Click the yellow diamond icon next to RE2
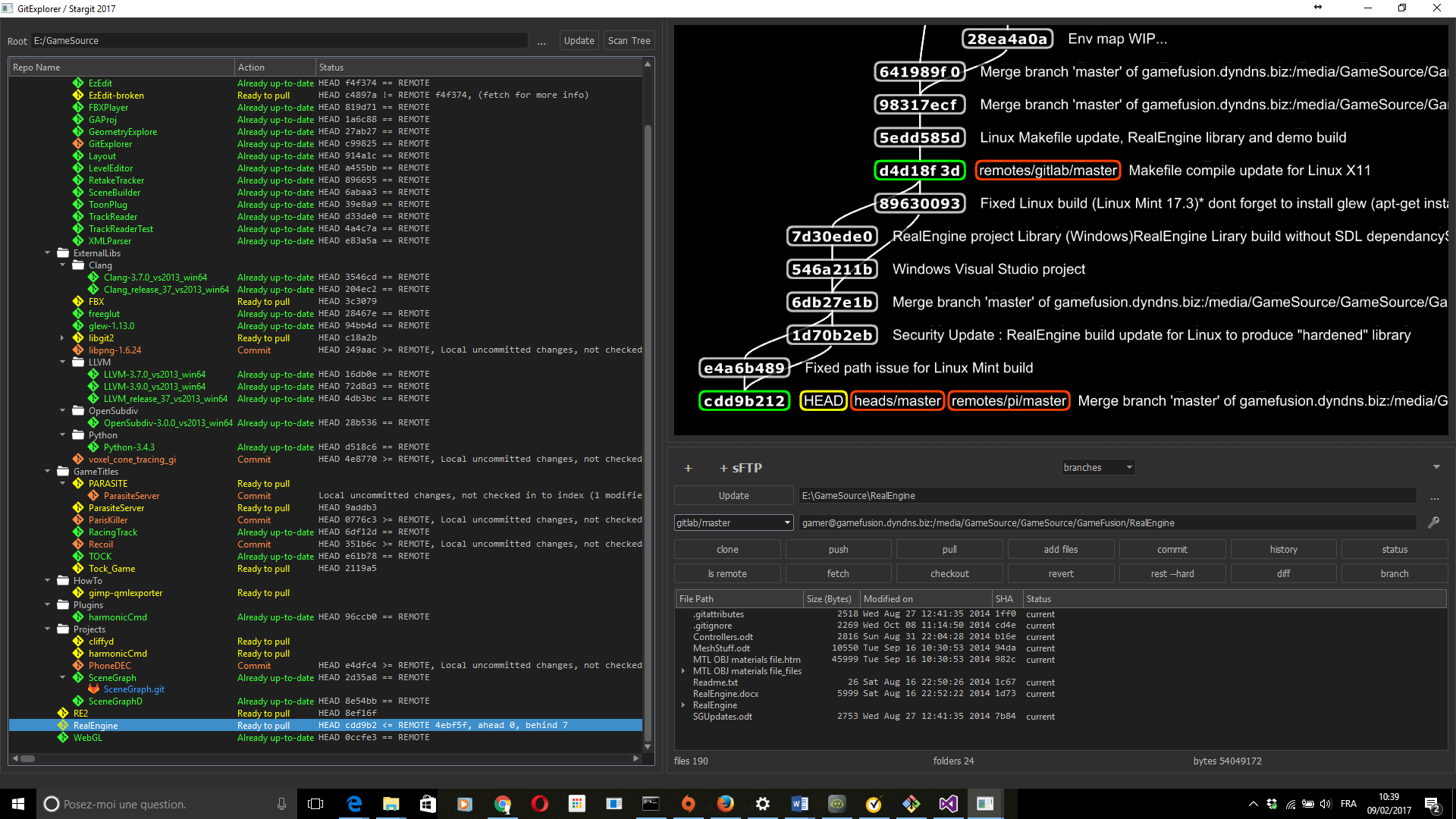 coord(63,714)
